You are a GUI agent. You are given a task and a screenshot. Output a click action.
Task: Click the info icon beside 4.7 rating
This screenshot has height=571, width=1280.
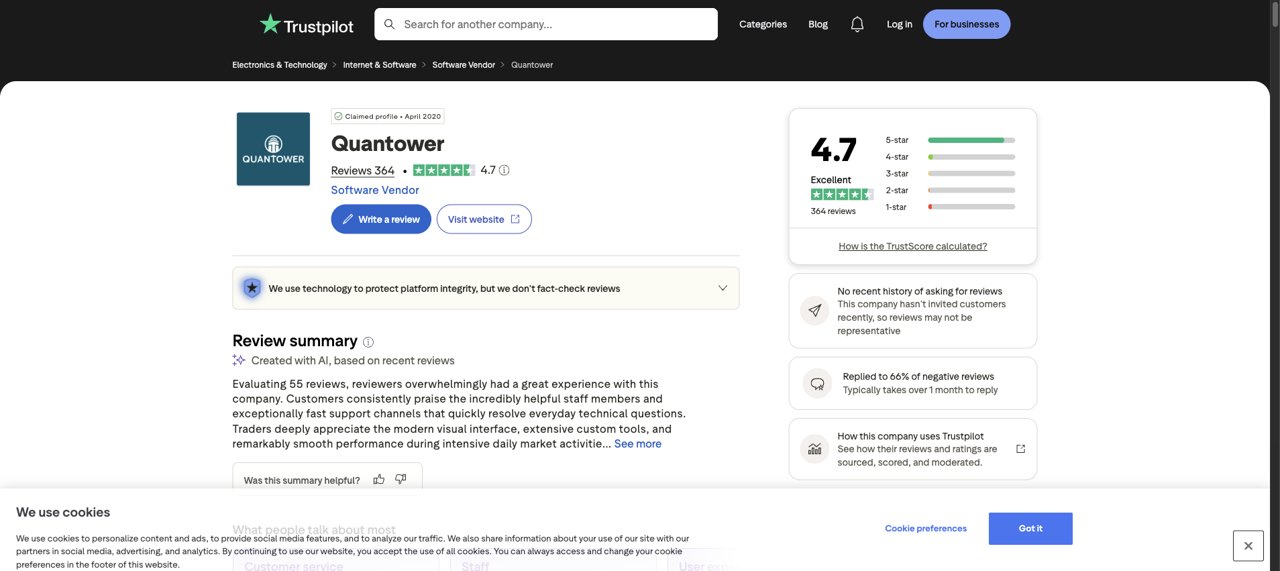pos(504,170)
